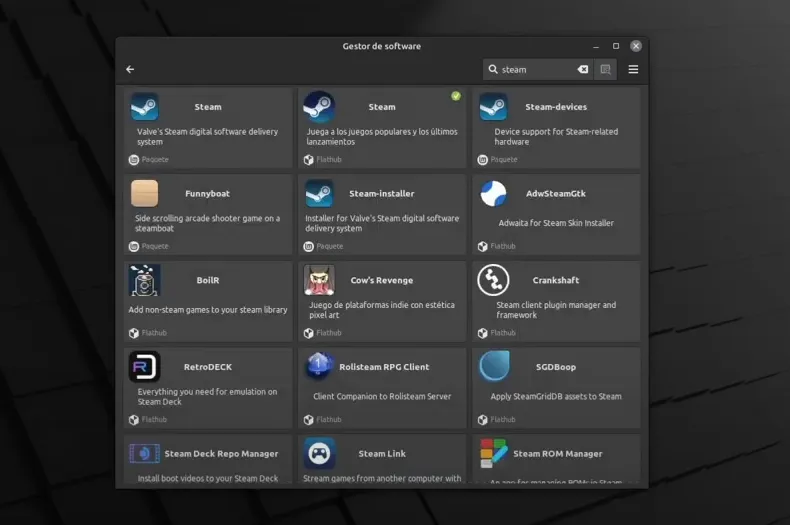
Task: Click the Steam Deck Repo Manager icon
Action: click(145, 453)
